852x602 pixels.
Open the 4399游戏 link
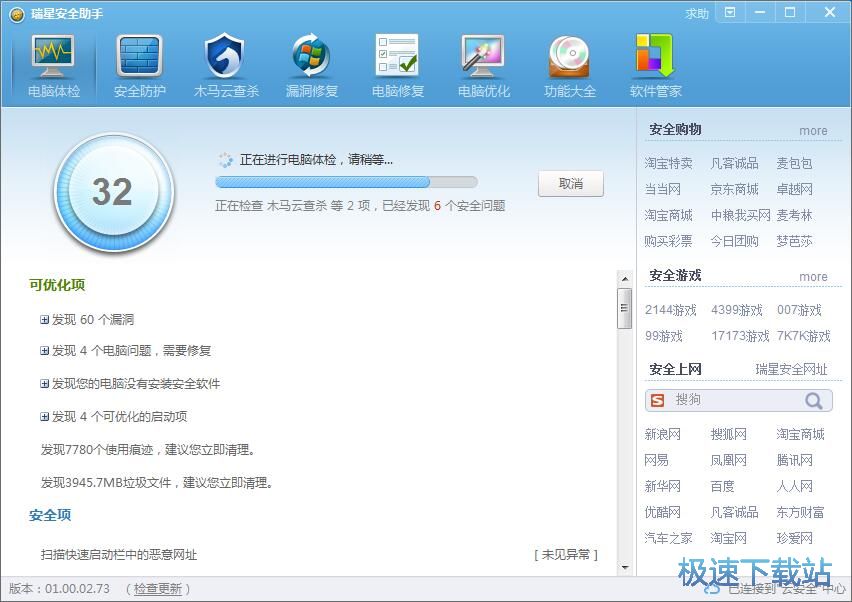point(737,310)
